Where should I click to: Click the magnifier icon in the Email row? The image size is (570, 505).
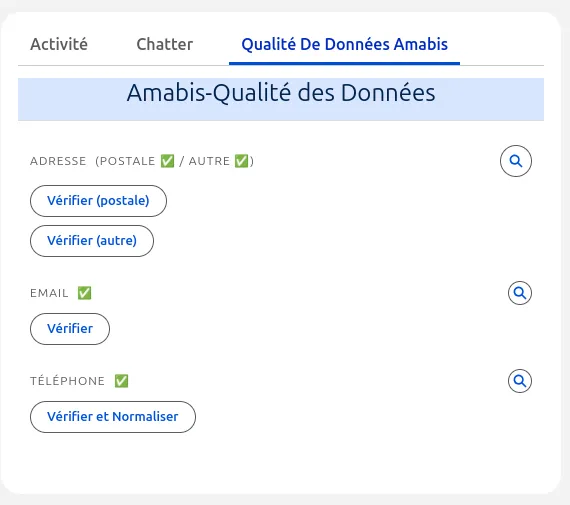pyautogui.click(x=519, y=293)
